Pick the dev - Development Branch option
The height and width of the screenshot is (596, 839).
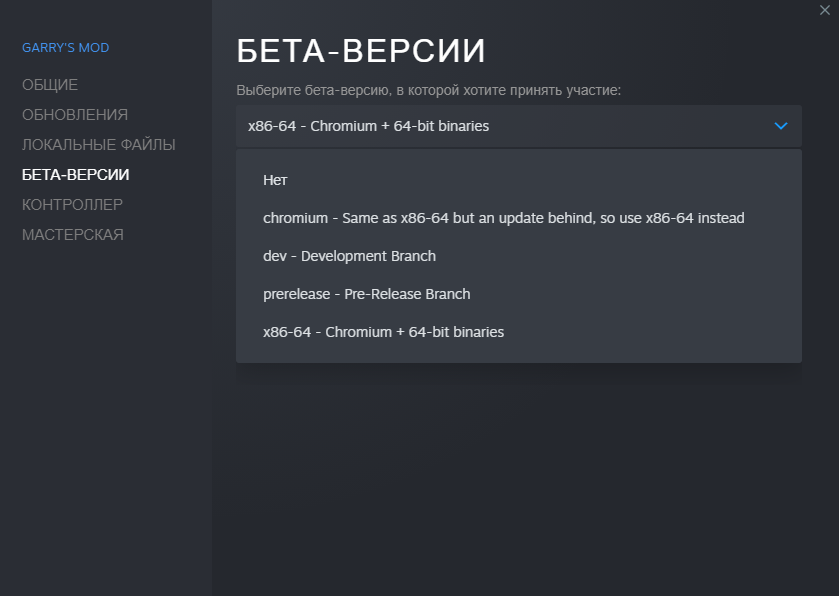click(x=350, y=256)
